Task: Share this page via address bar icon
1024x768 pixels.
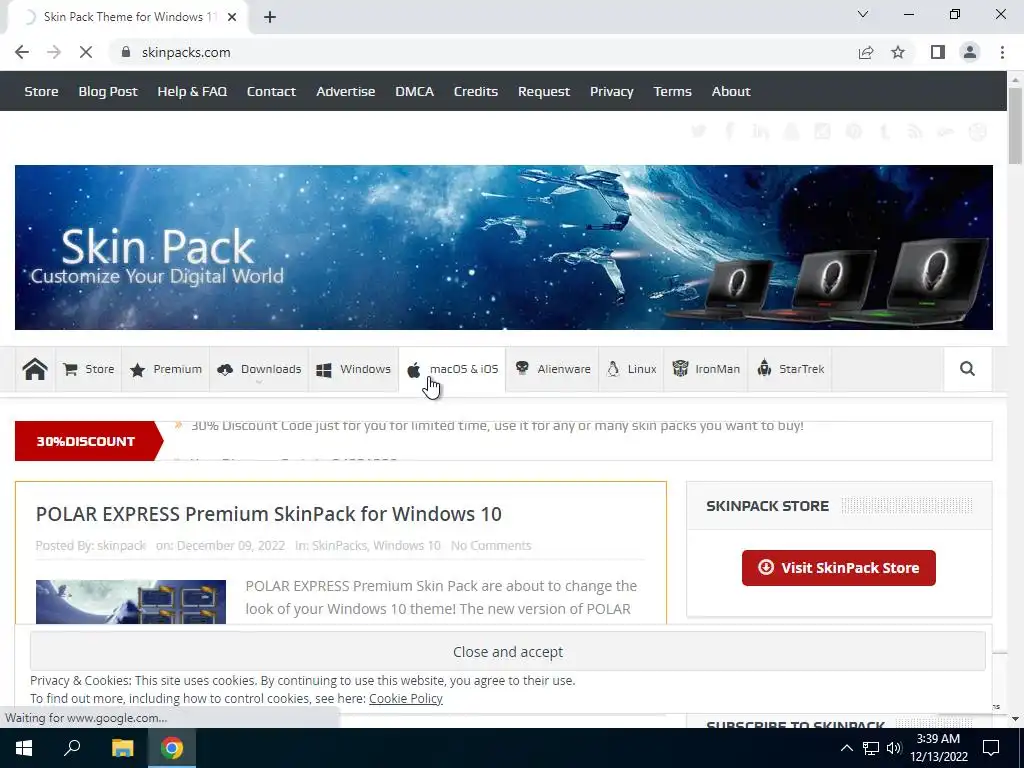Action: pyautogui.click(x=866, y=52)
